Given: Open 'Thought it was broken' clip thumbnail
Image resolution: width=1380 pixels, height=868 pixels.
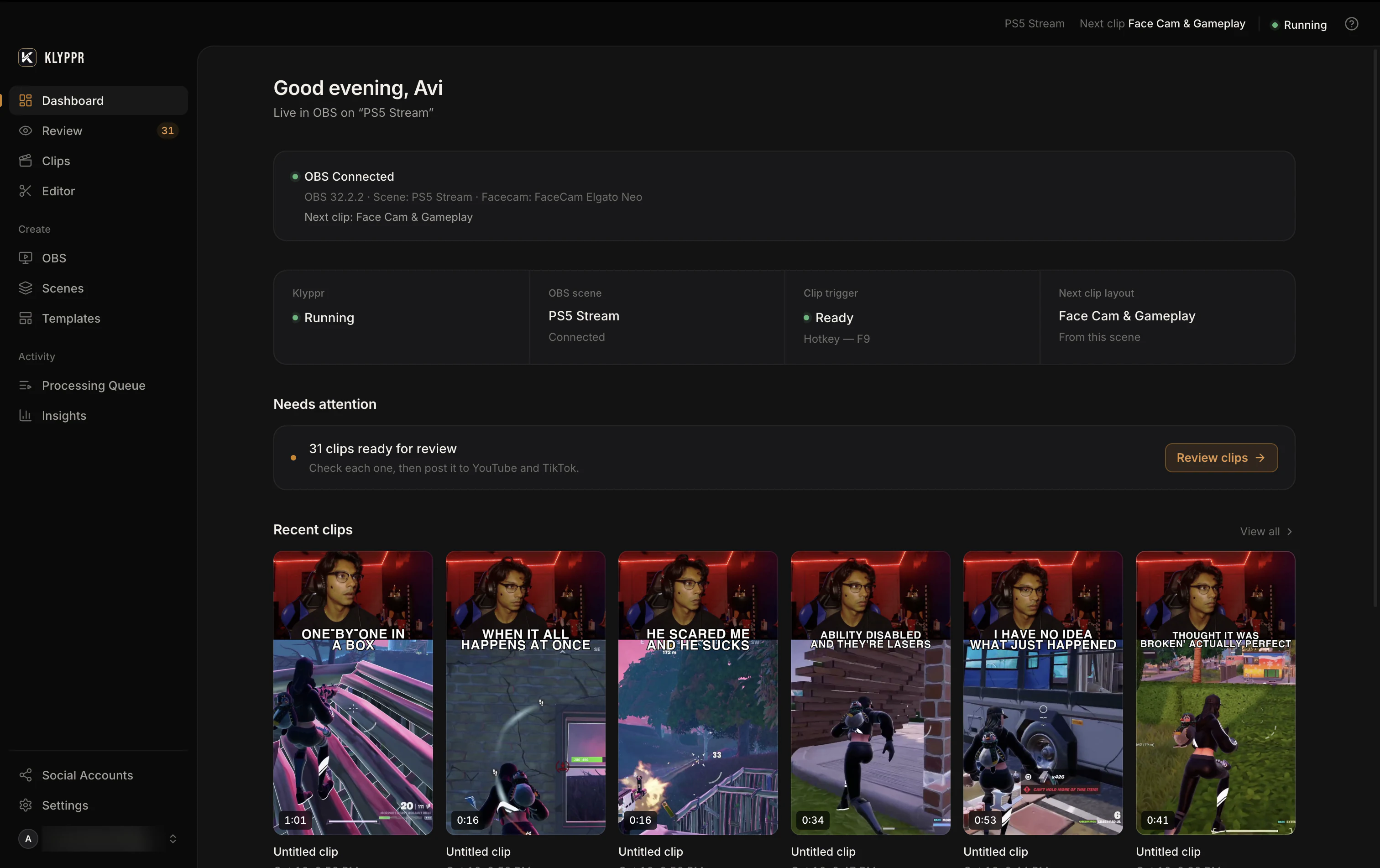Looking at the screenshot, I should (1216, 693).
